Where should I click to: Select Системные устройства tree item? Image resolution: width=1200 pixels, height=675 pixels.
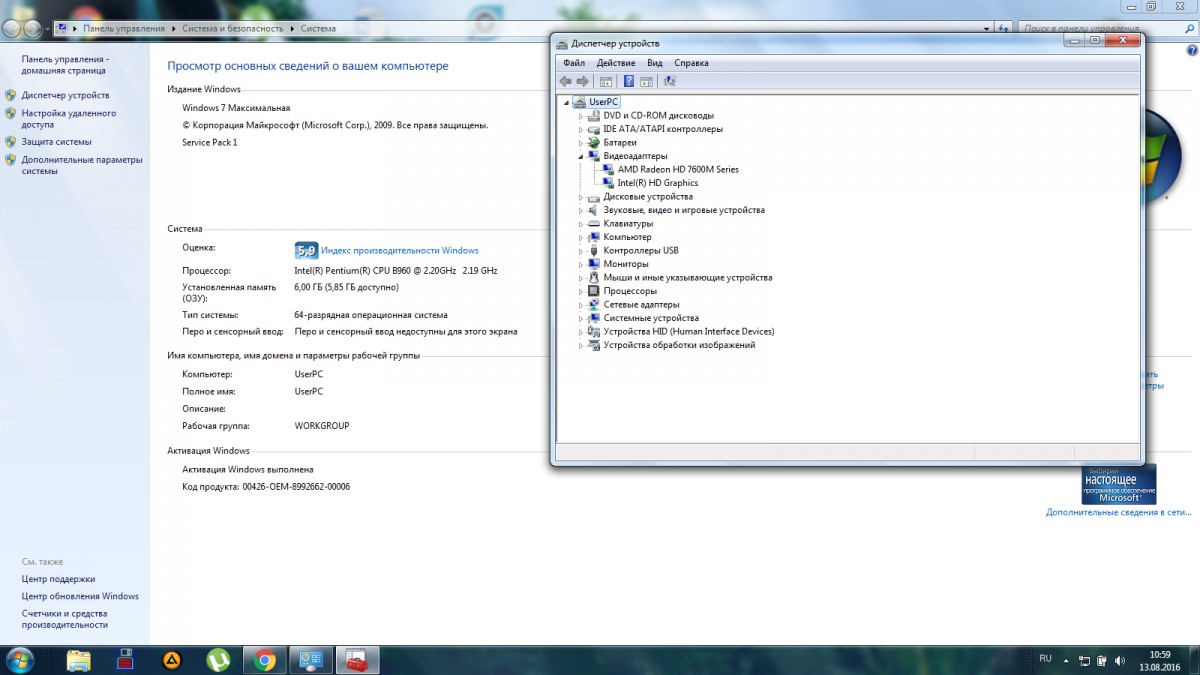(651, 318)
